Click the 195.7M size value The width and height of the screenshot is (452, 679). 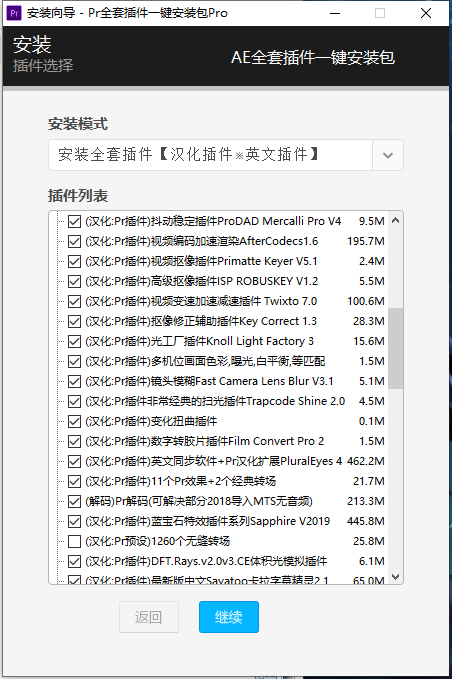(x=366, y=241)
